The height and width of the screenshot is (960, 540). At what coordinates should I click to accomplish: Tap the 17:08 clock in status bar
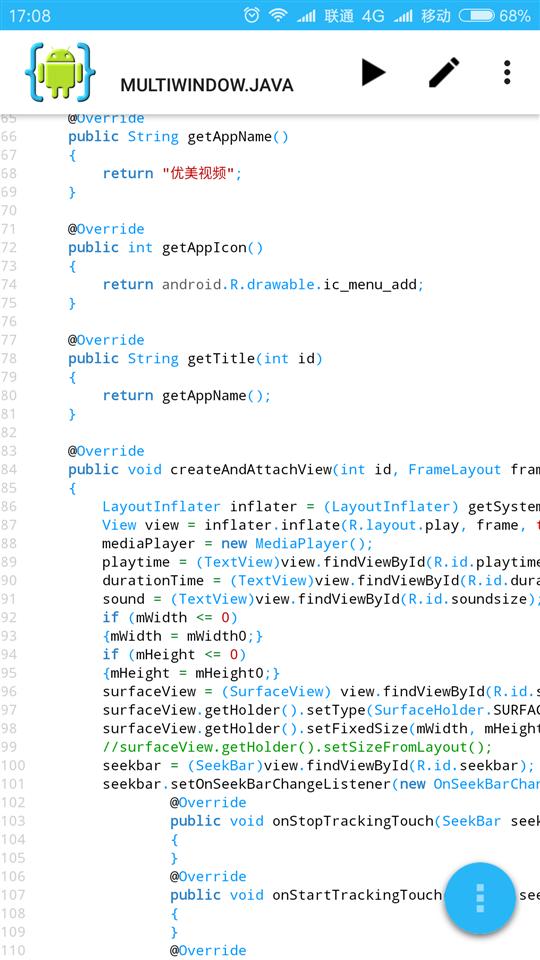click(29, 15)
